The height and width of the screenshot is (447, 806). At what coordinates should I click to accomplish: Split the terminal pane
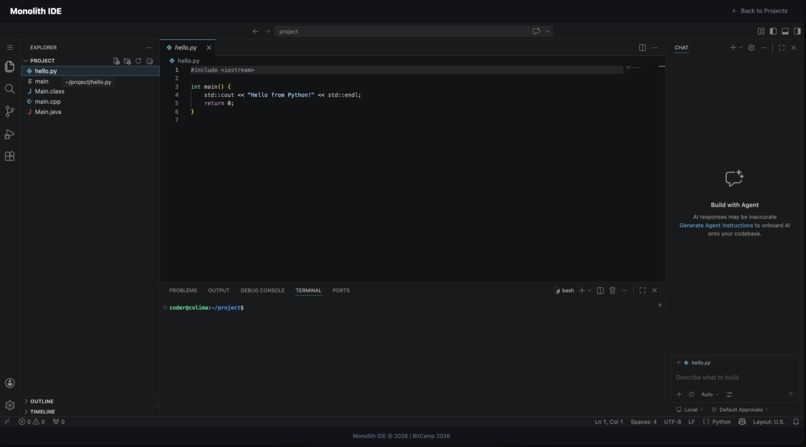600,290
